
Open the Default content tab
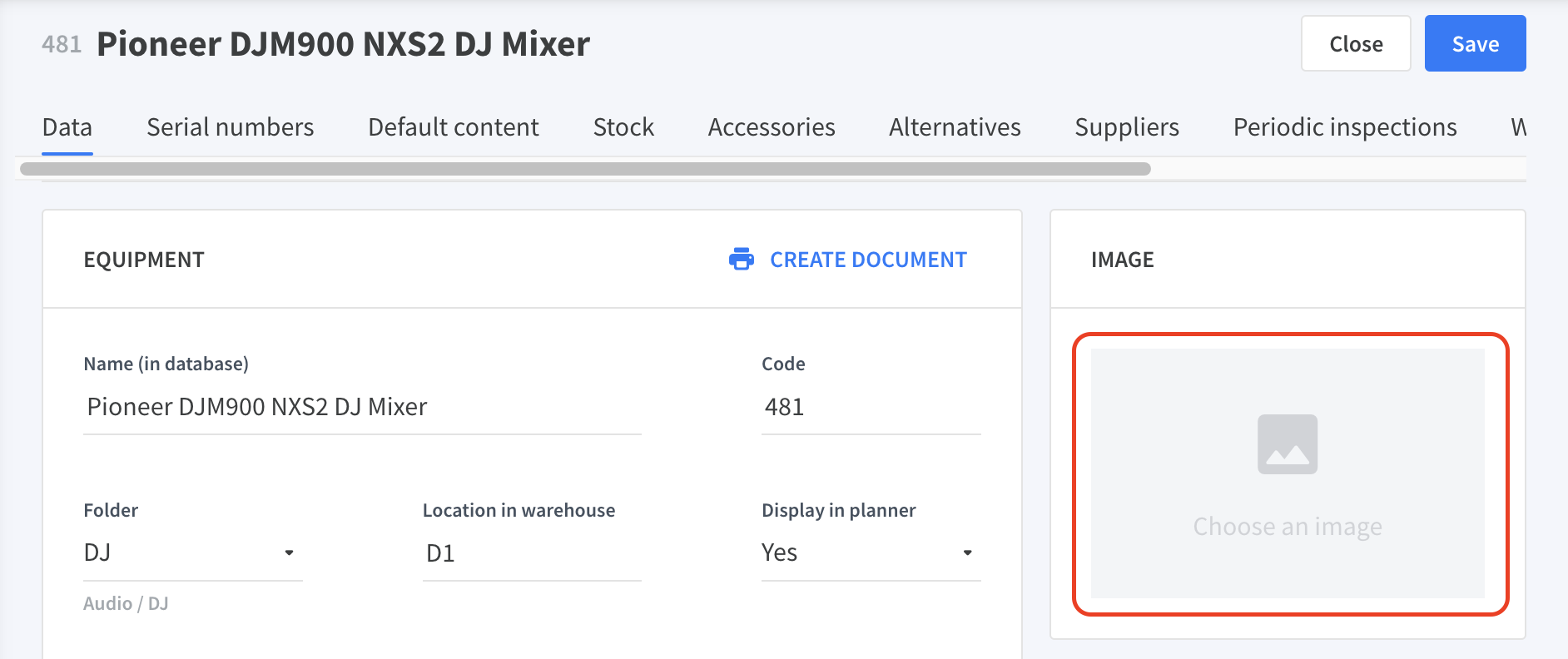(x=454, y=127)
